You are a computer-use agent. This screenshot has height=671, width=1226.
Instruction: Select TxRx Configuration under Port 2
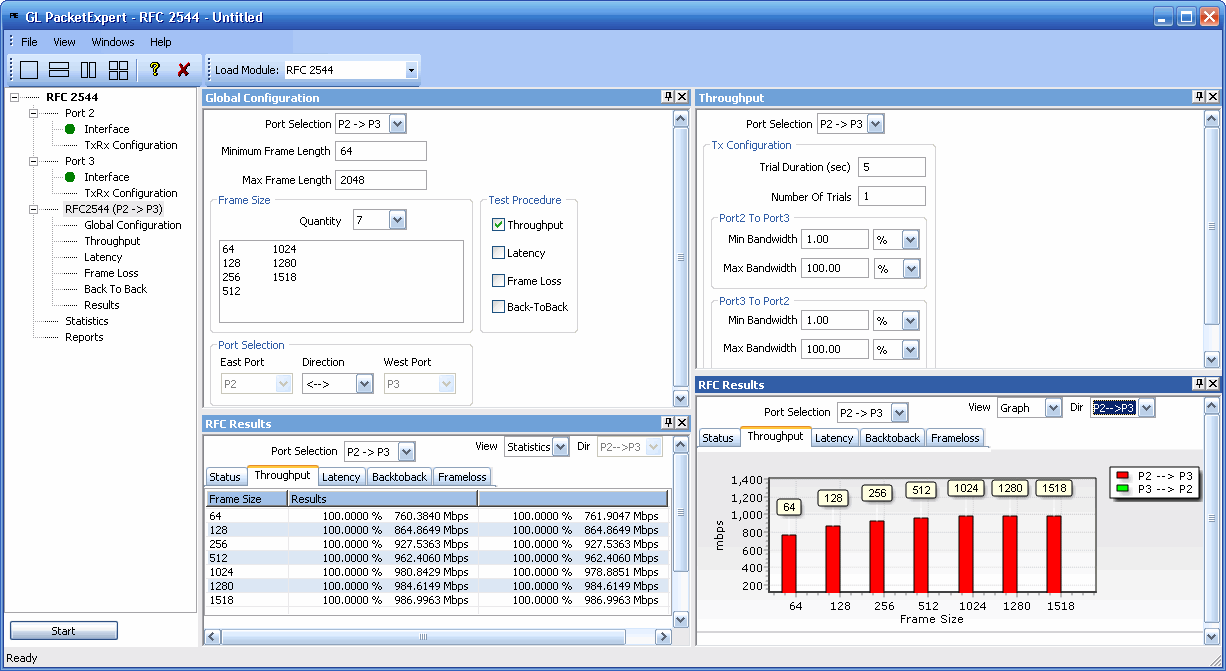click(x=131, y=145)
